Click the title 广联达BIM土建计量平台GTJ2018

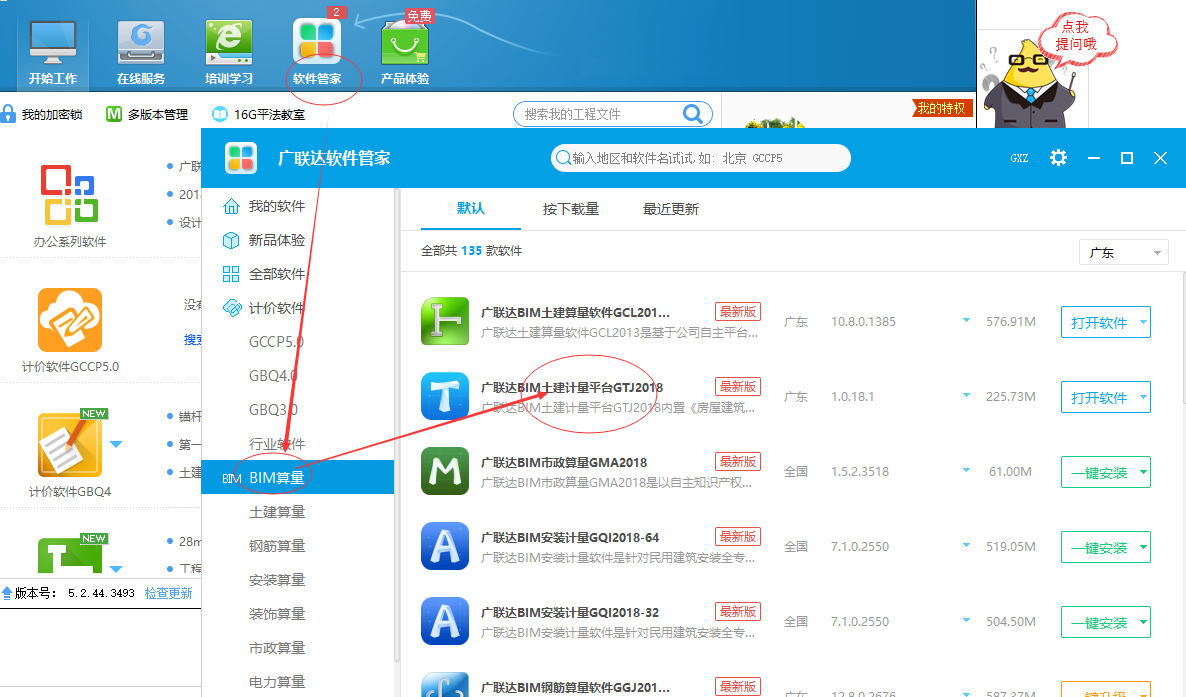coord(572,387)
